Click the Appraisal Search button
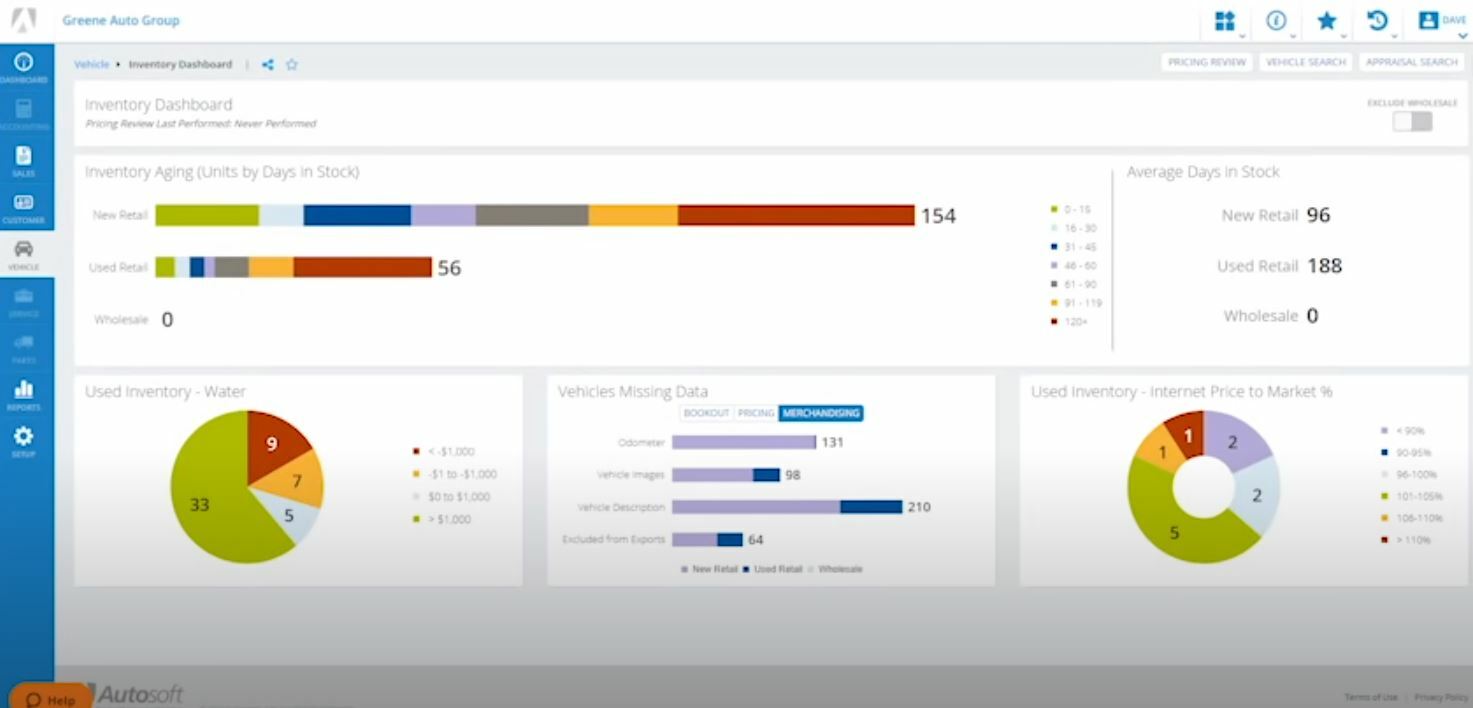 click(x=1411, y=61)
